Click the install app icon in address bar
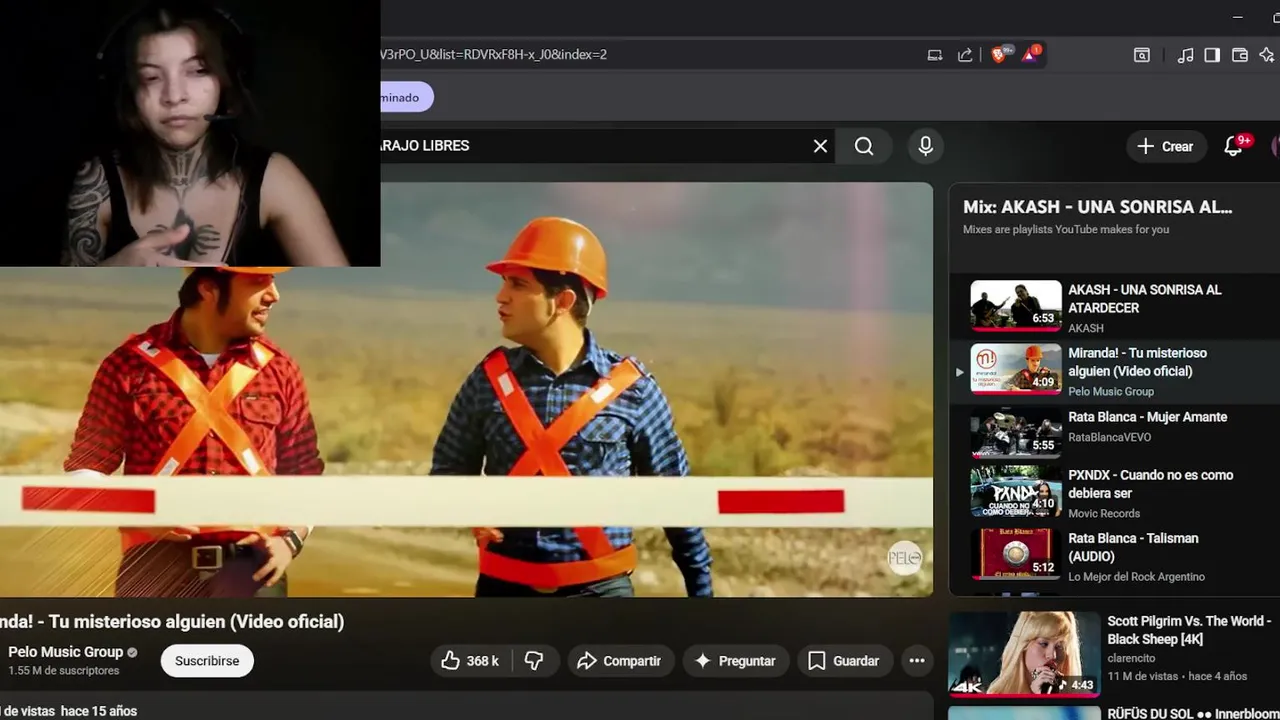This screenshot has width=1280, height=720. [935, 55]
